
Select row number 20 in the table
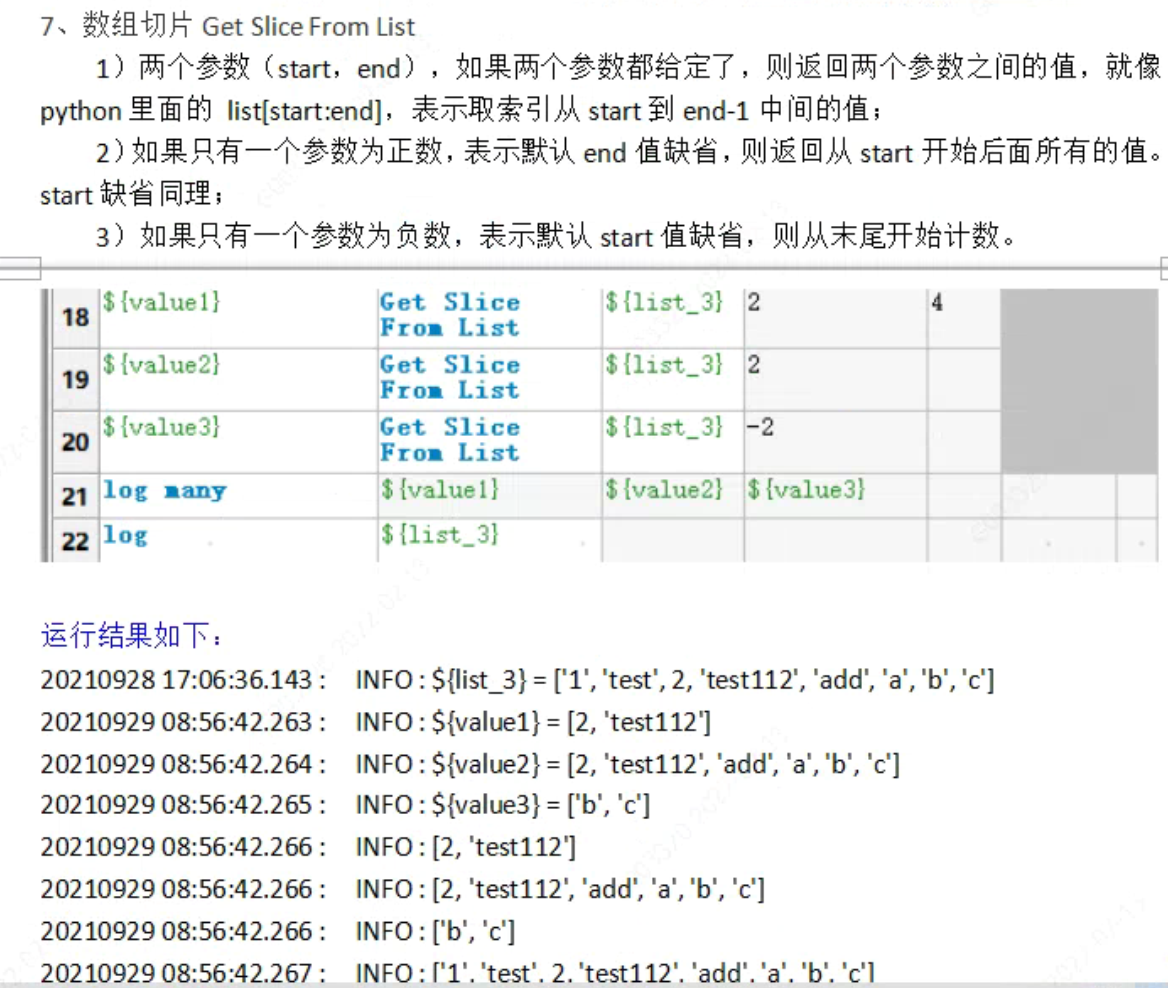point(76,443)
